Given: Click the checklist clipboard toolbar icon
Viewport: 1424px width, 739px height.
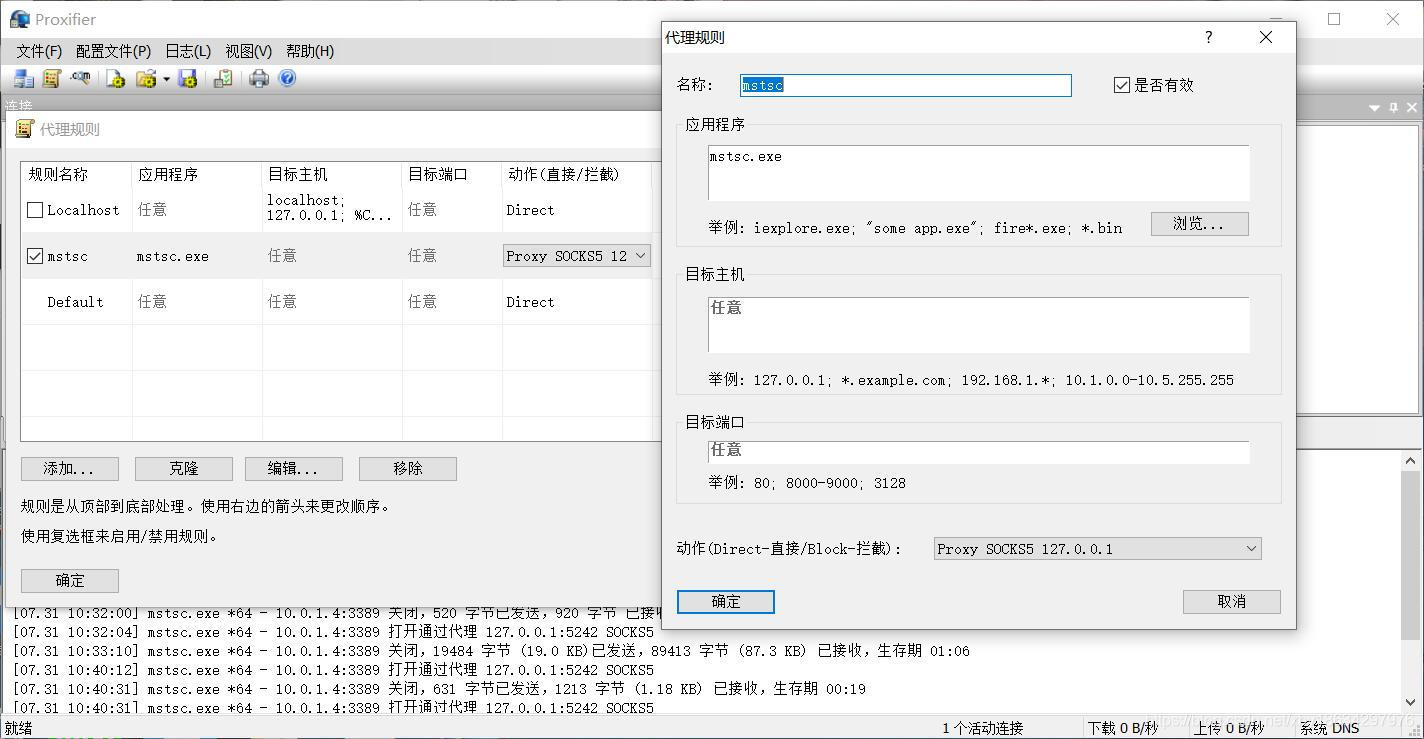Looking at the screenshot, I should point(223,78).
